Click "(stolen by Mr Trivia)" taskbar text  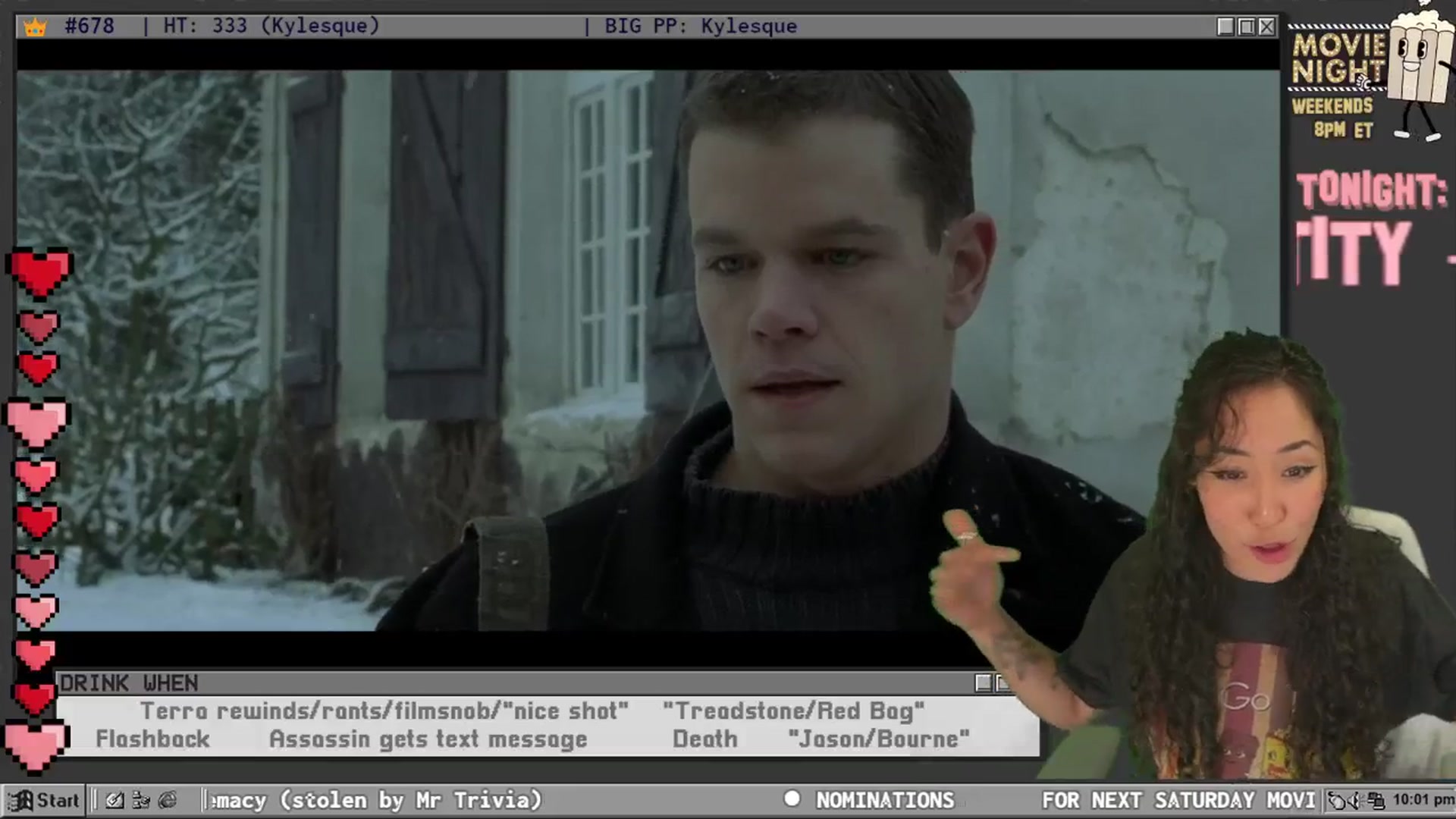tap(410, 800)
